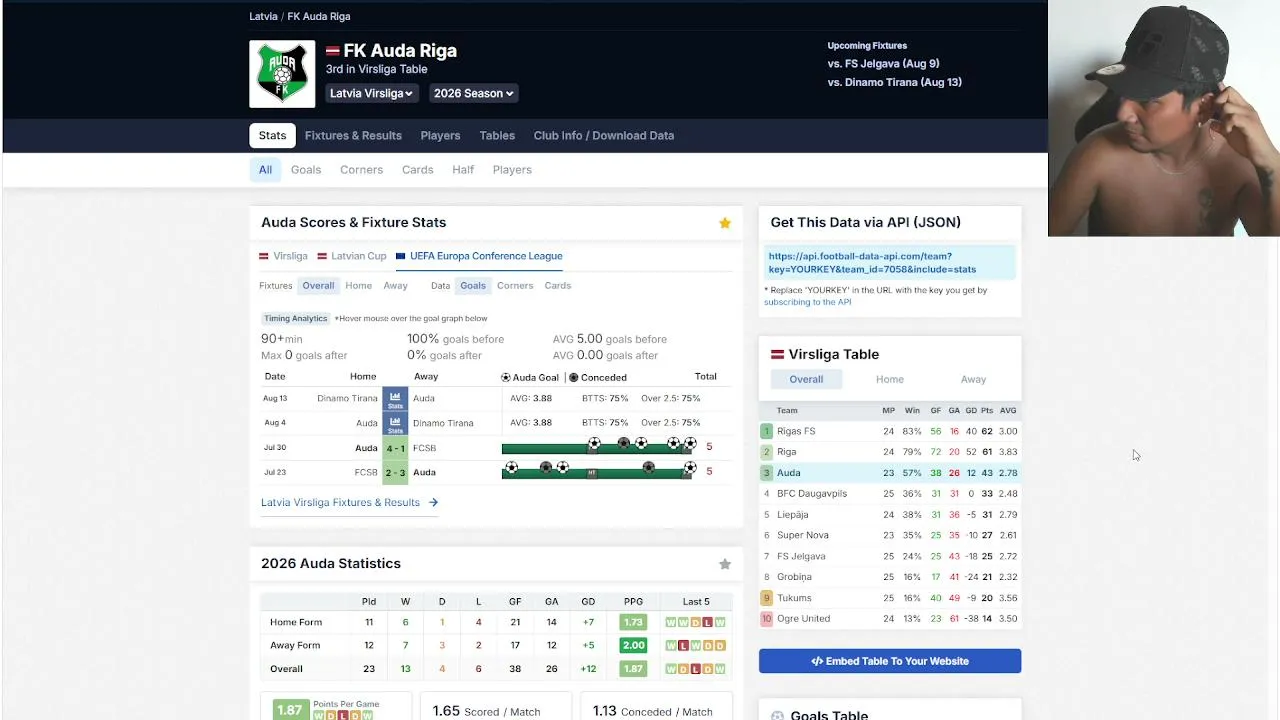The height and width of the screenshot is (720, 1280).
Task: Open the 4 - 1 score for Auda vs FCSB
Action: (395, 448)
